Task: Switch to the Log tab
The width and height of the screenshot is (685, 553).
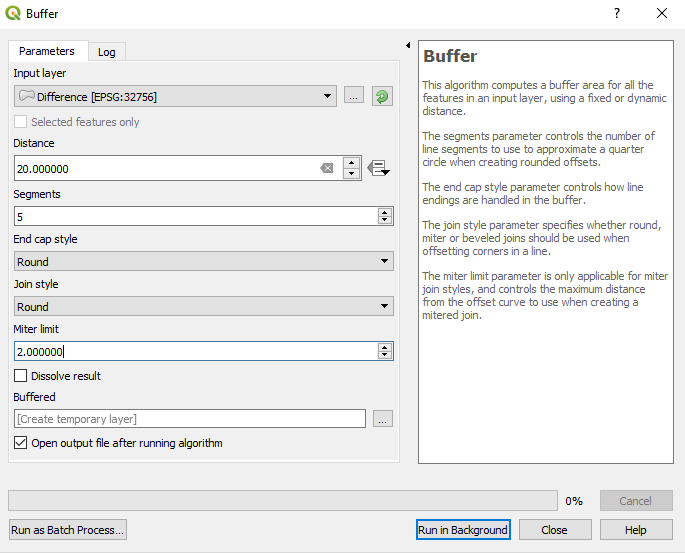Action: [106, 52]
